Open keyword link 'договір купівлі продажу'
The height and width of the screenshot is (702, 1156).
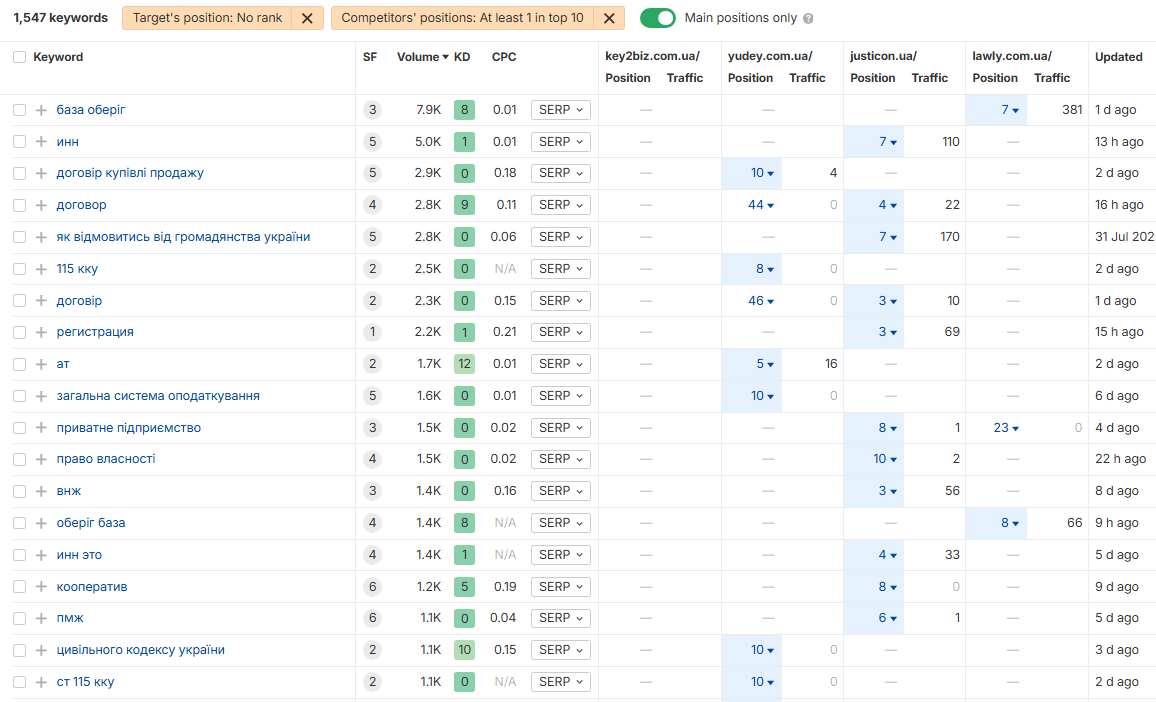(x=130, y=173)
